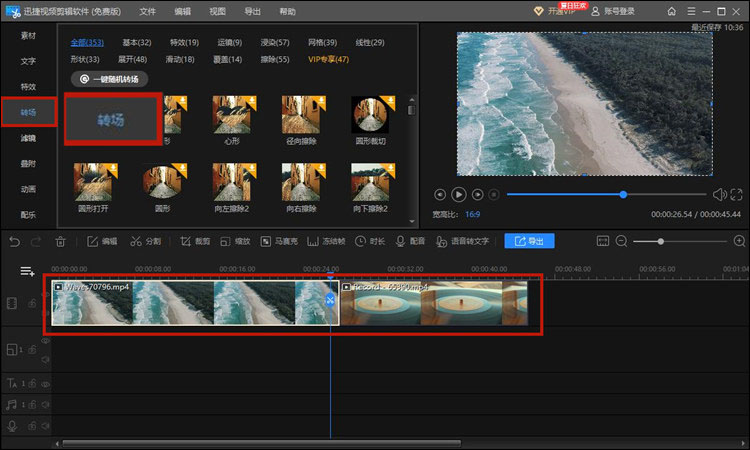This screenshot has width=750, height=450.
Task: Hide the picture-in-picture track eye
Action: coord(45,341)
